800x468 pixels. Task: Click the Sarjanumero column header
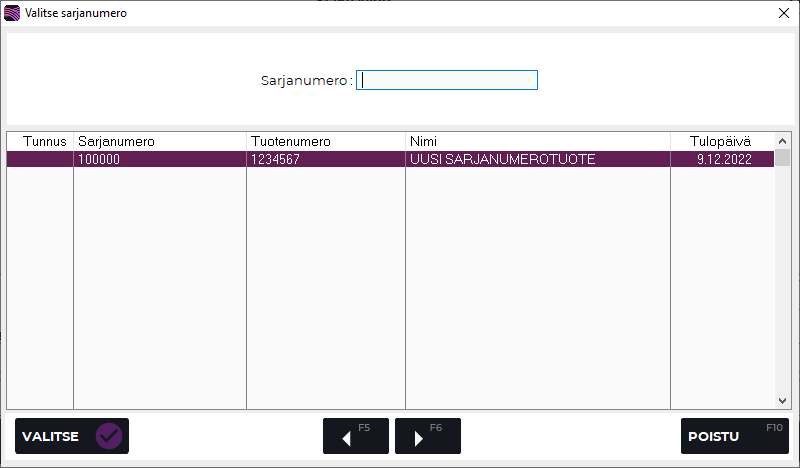pos(159,141)
